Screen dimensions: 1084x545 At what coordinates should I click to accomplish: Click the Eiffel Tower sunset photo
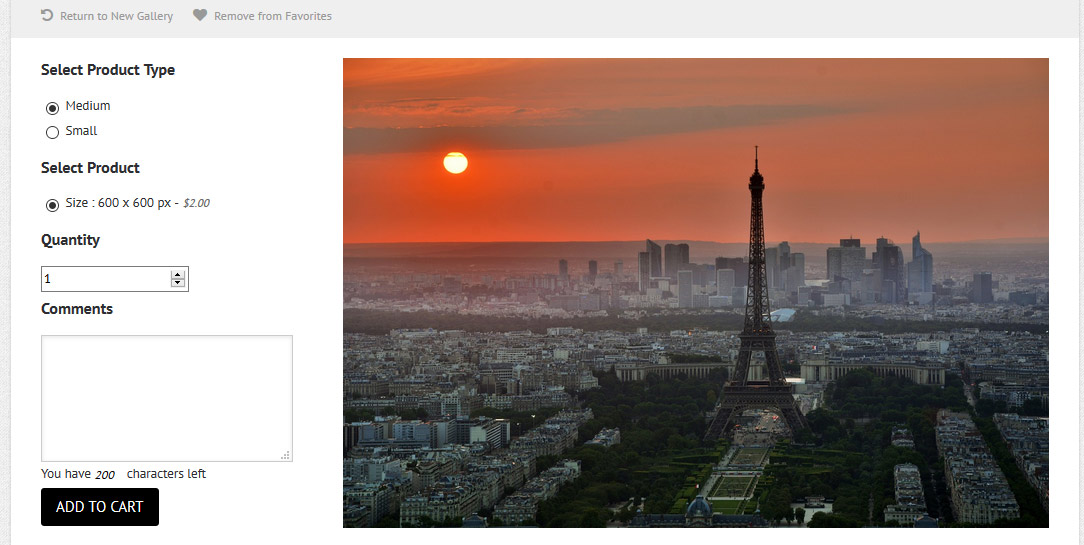695,293
